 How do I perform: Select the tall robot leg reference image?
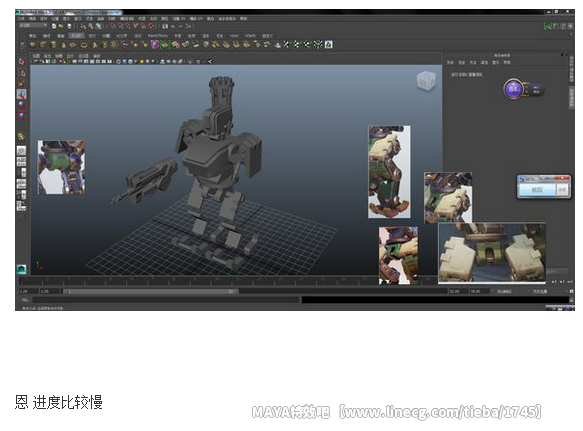coord(389,172)
